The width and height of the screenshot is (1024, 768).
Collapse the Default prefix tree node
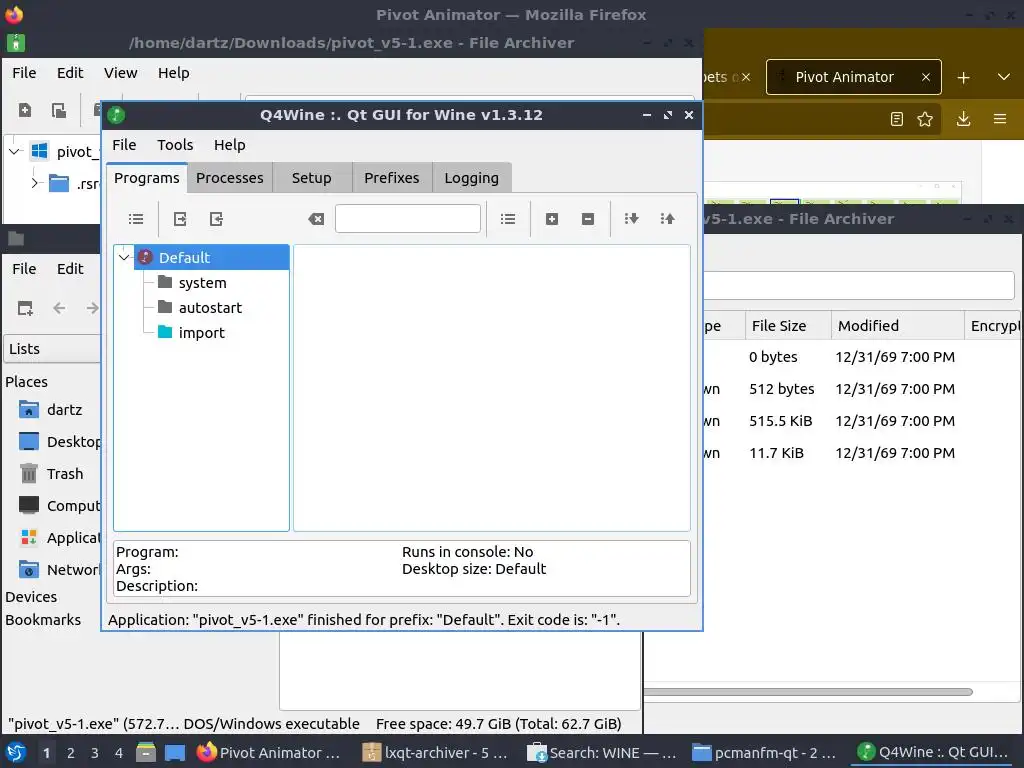[x=124, y=257]
